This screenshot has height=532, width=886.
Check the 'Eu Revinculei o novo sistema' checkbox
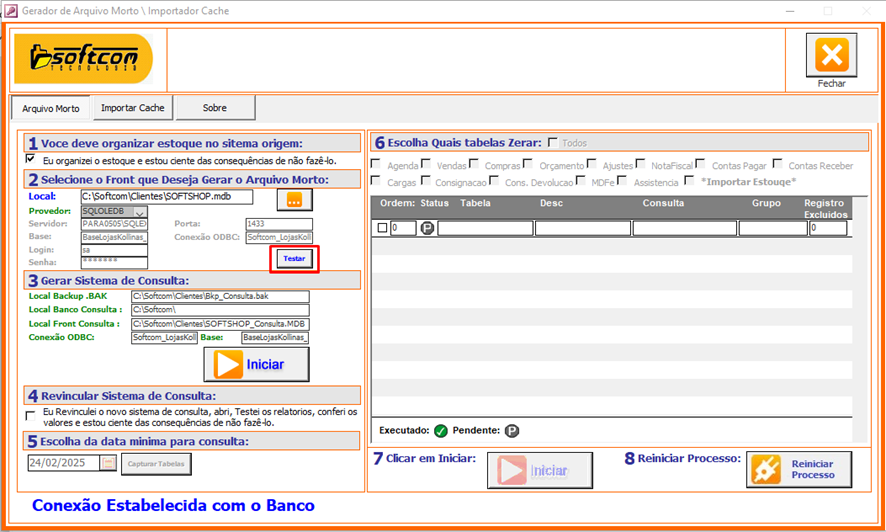coord(30,412)
